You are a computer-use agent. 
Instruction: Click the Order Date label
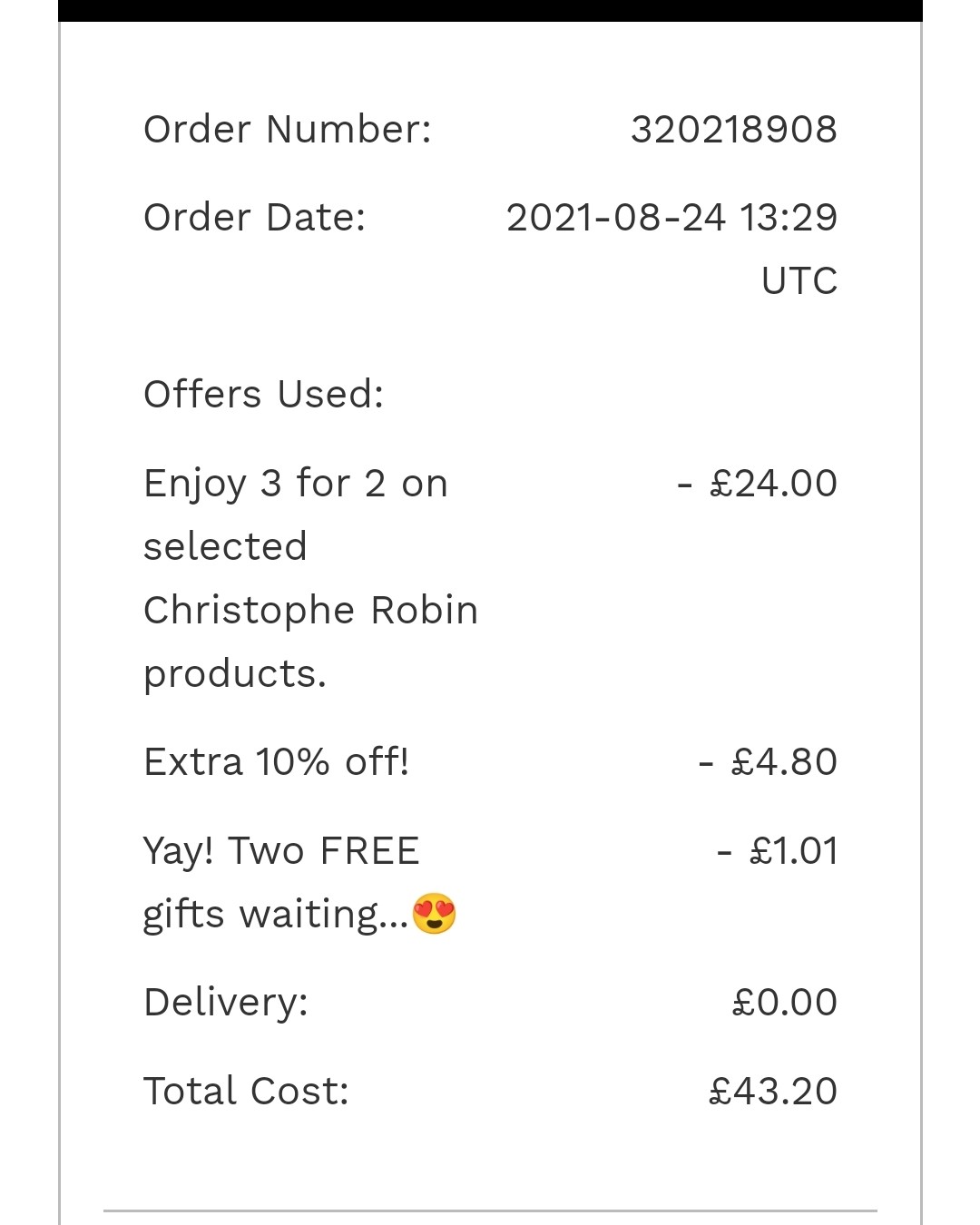[254, 218]
